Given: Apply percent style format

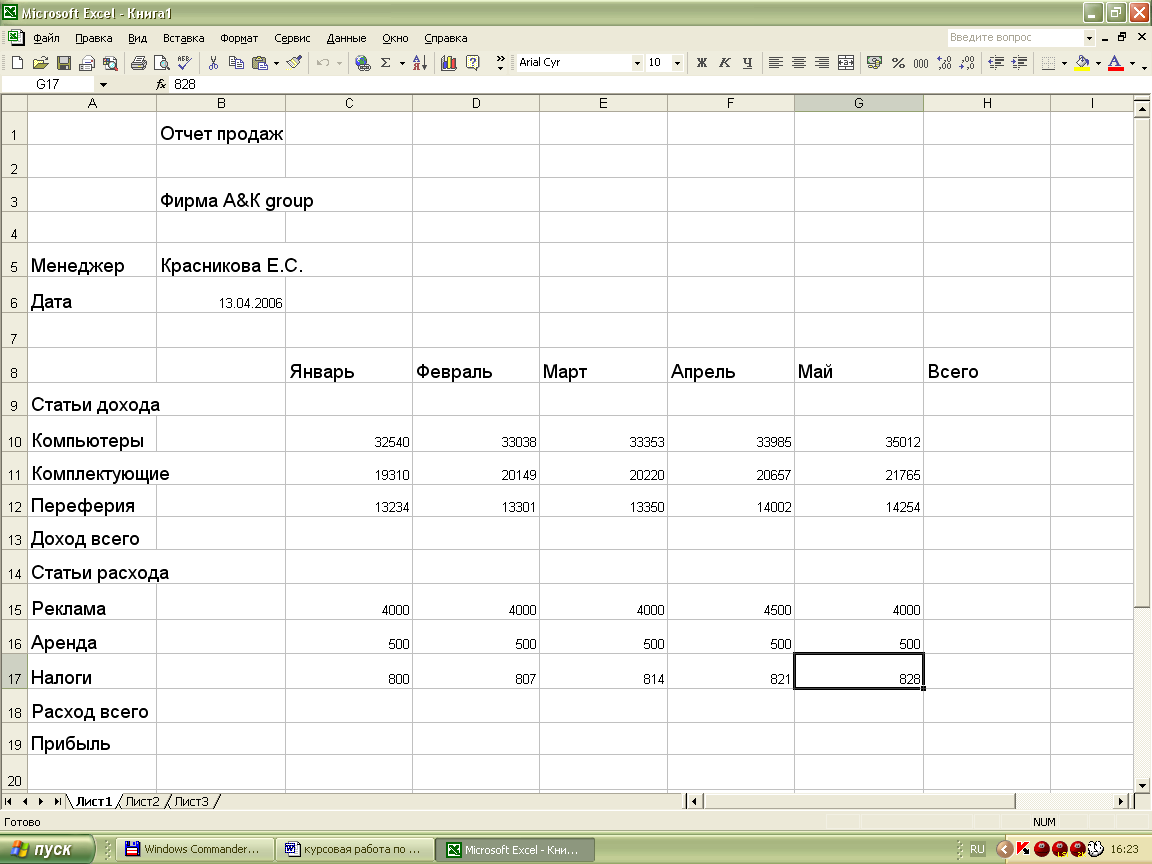Looking at the screenshot, I should tap(898, 63).
